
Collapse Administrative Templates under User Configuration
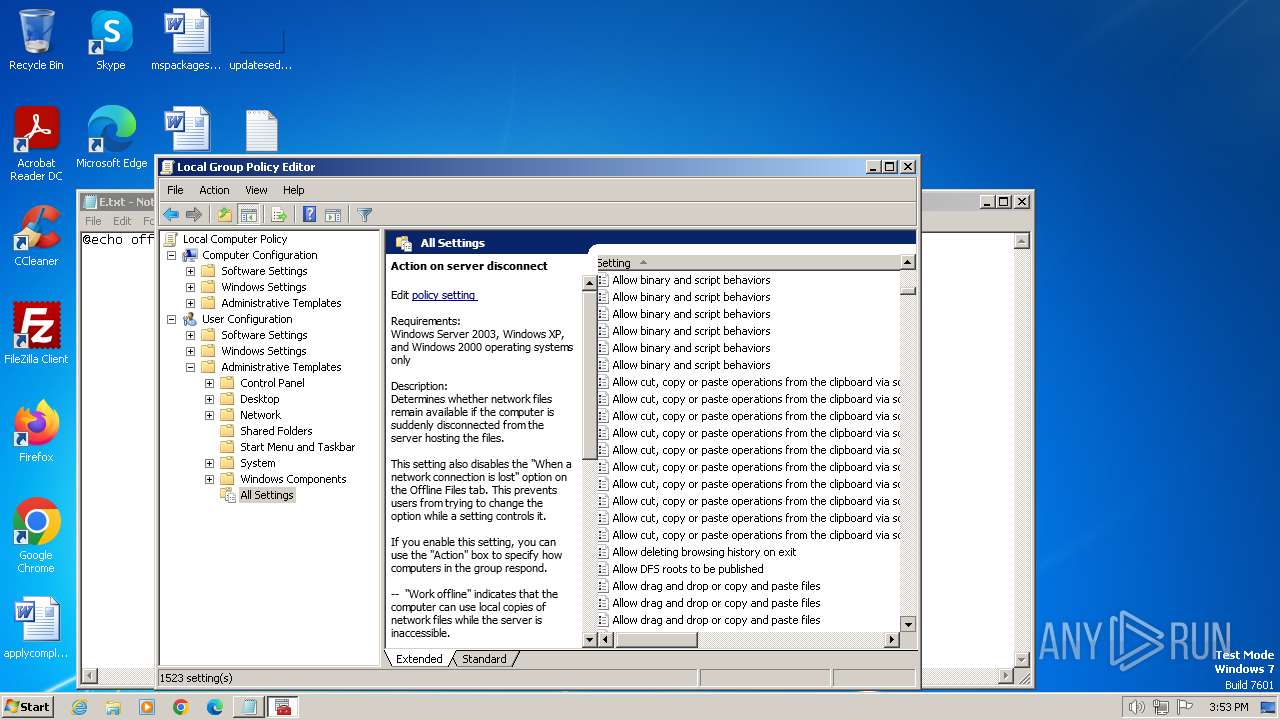[190, 367]
